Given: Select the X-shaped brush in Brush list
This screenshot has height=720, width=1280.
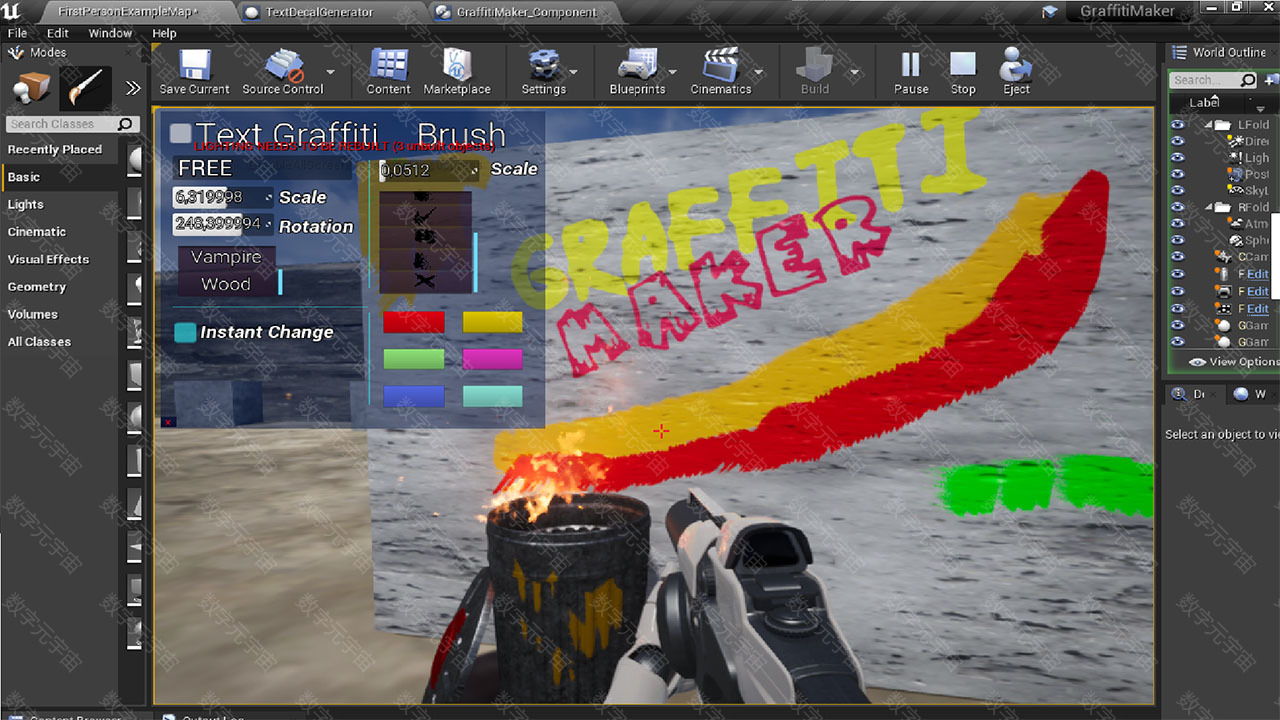Looking at the screenshot, I should [x=425, y=281].
